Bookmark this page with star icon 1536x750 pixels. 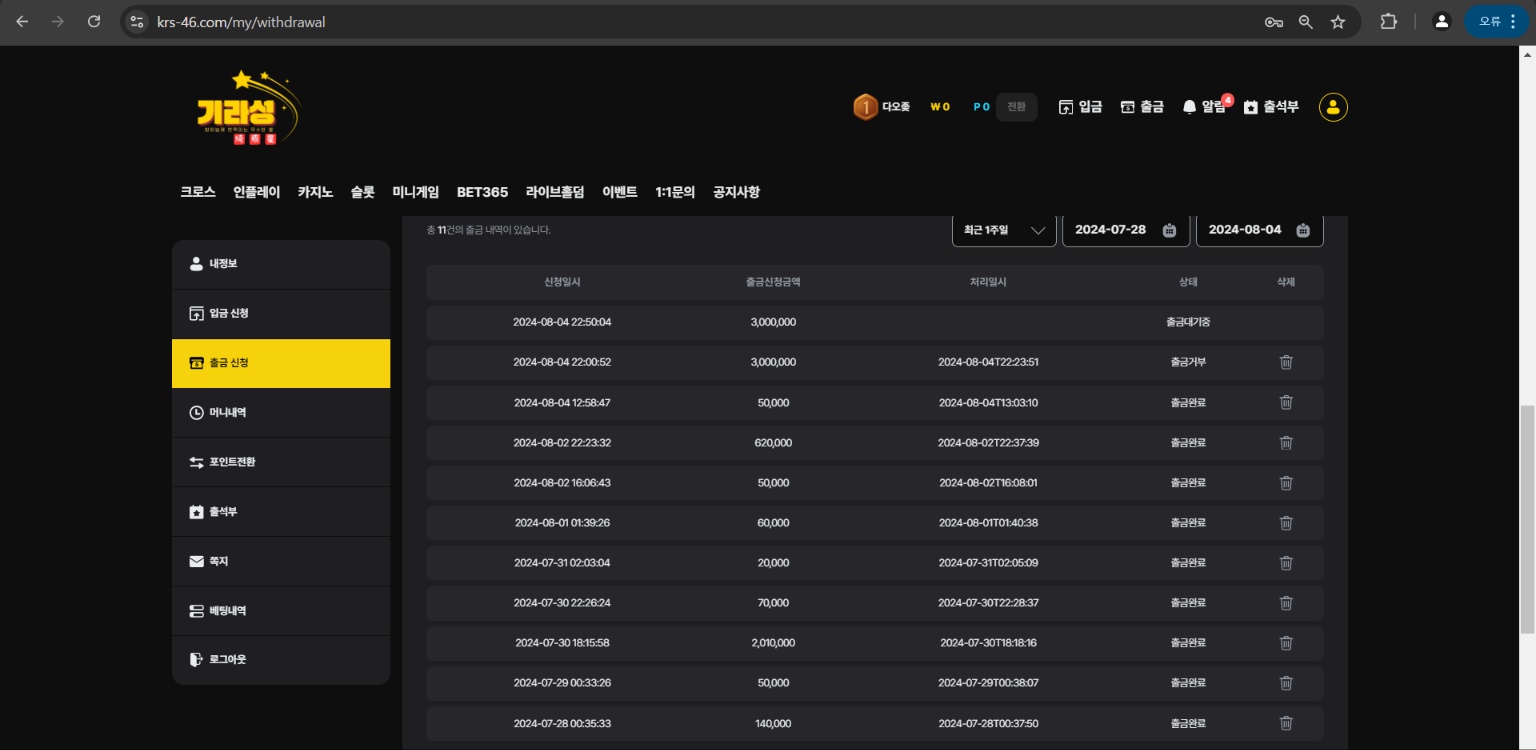coord(1337,22)
